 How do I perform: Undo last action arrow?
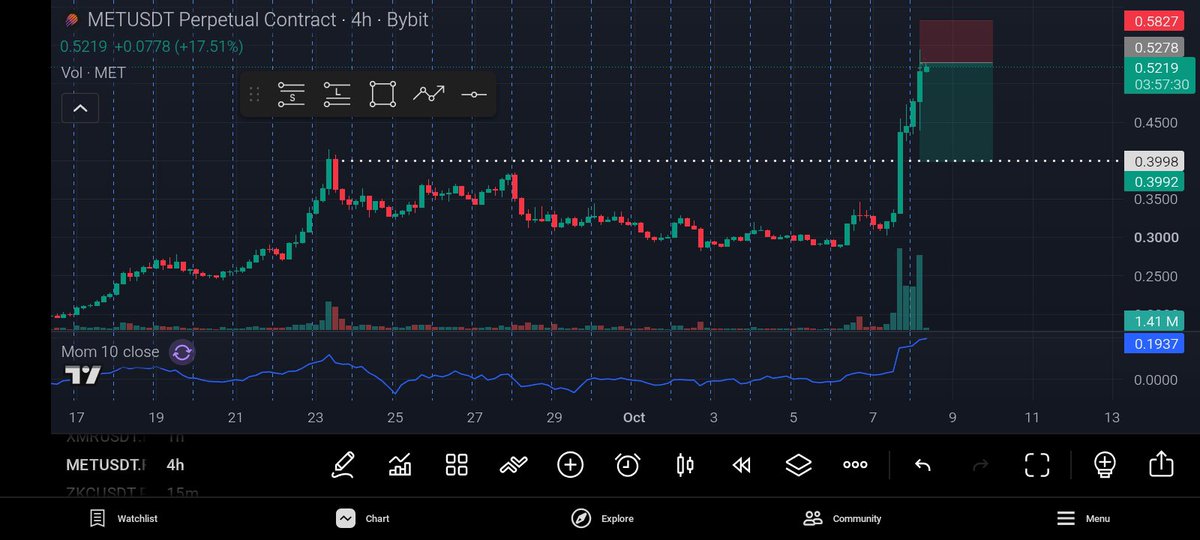click(x=923, y=464)
